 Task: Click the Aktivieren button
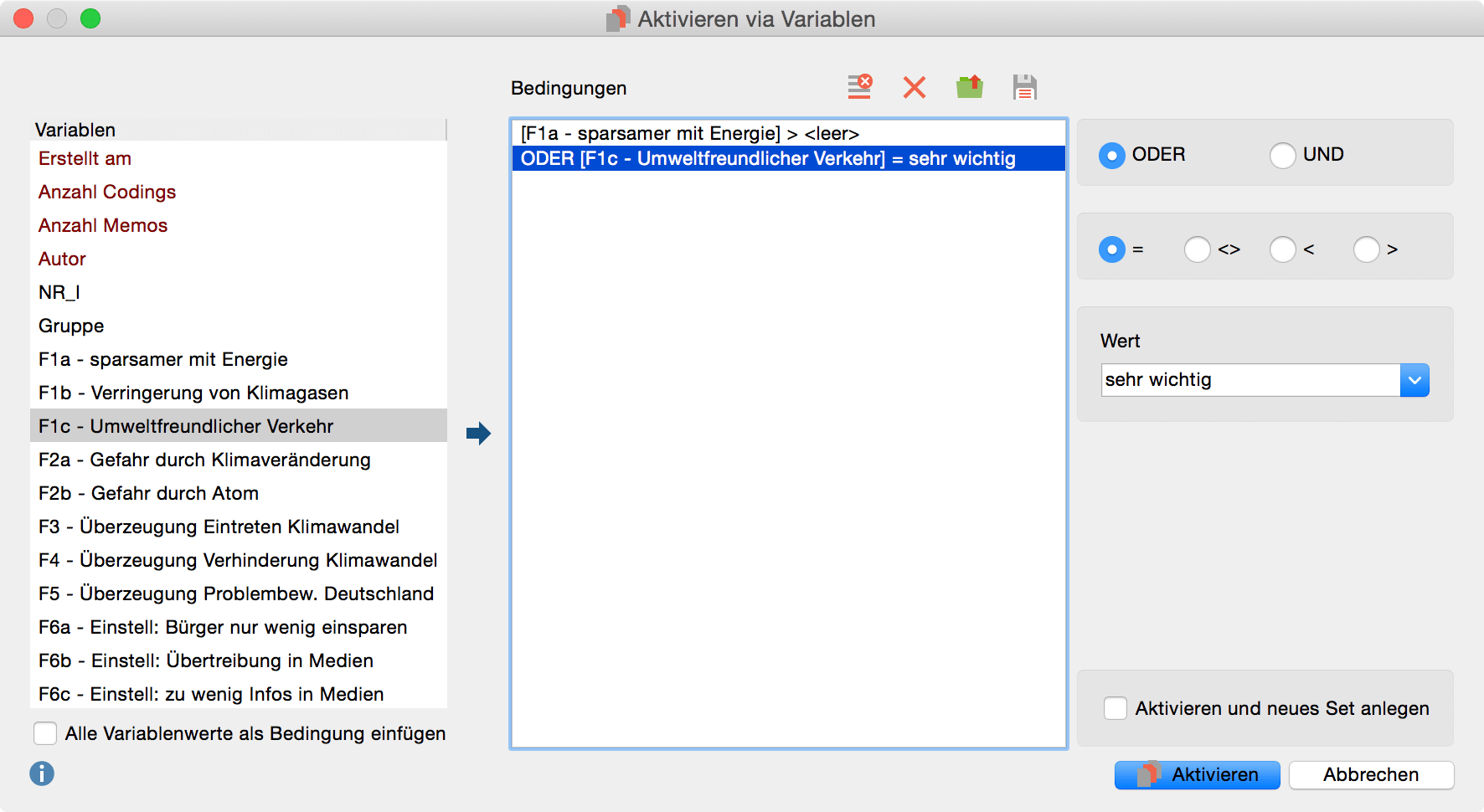(1197, 775)
